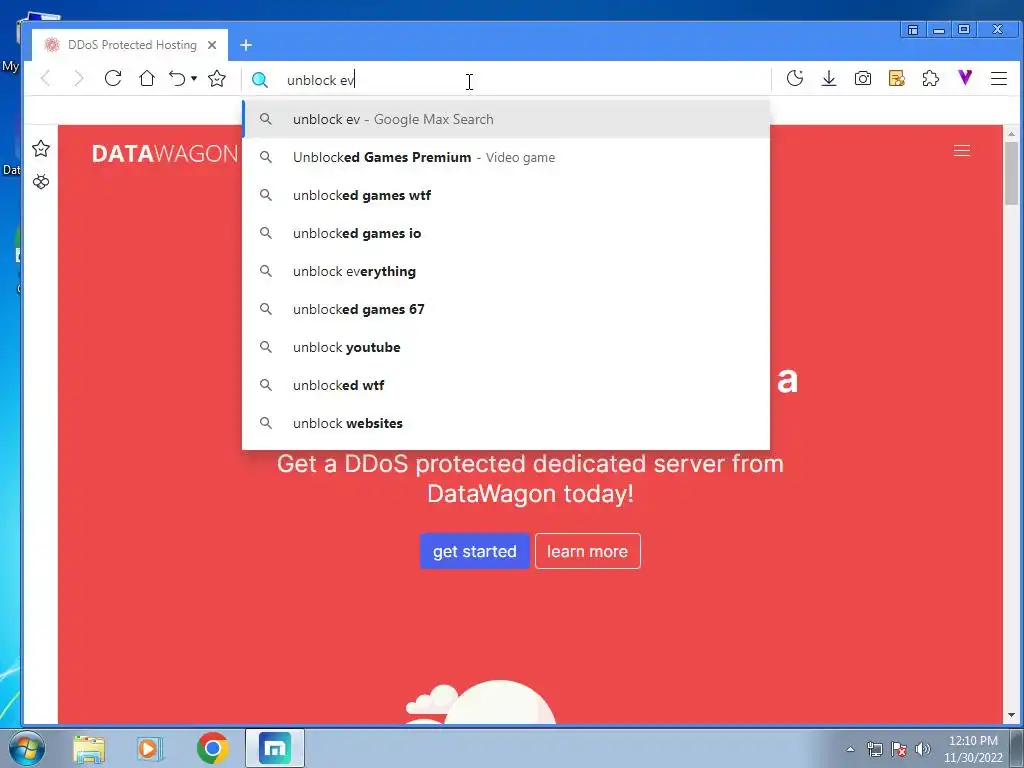Screen dimensions: 1024x768
Task: Go back to the previous page
Action: tap(45, 78)
